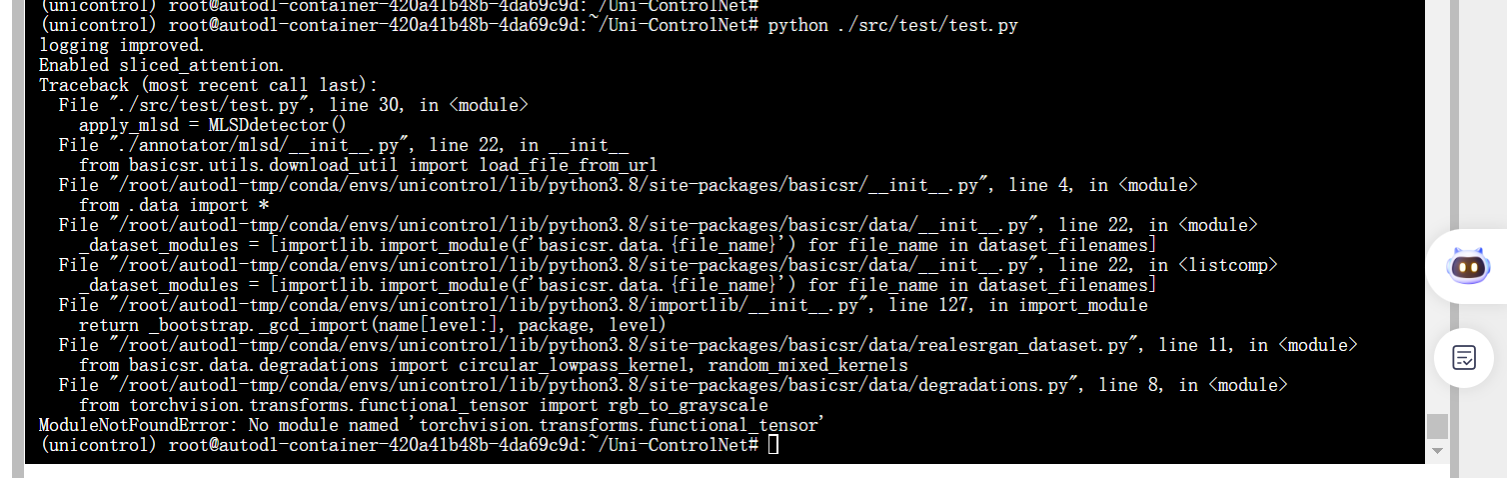Click the apply_mlsd = MLSDdetector() line
Screen dimensions: 1507x478
(x=212, y=125)
